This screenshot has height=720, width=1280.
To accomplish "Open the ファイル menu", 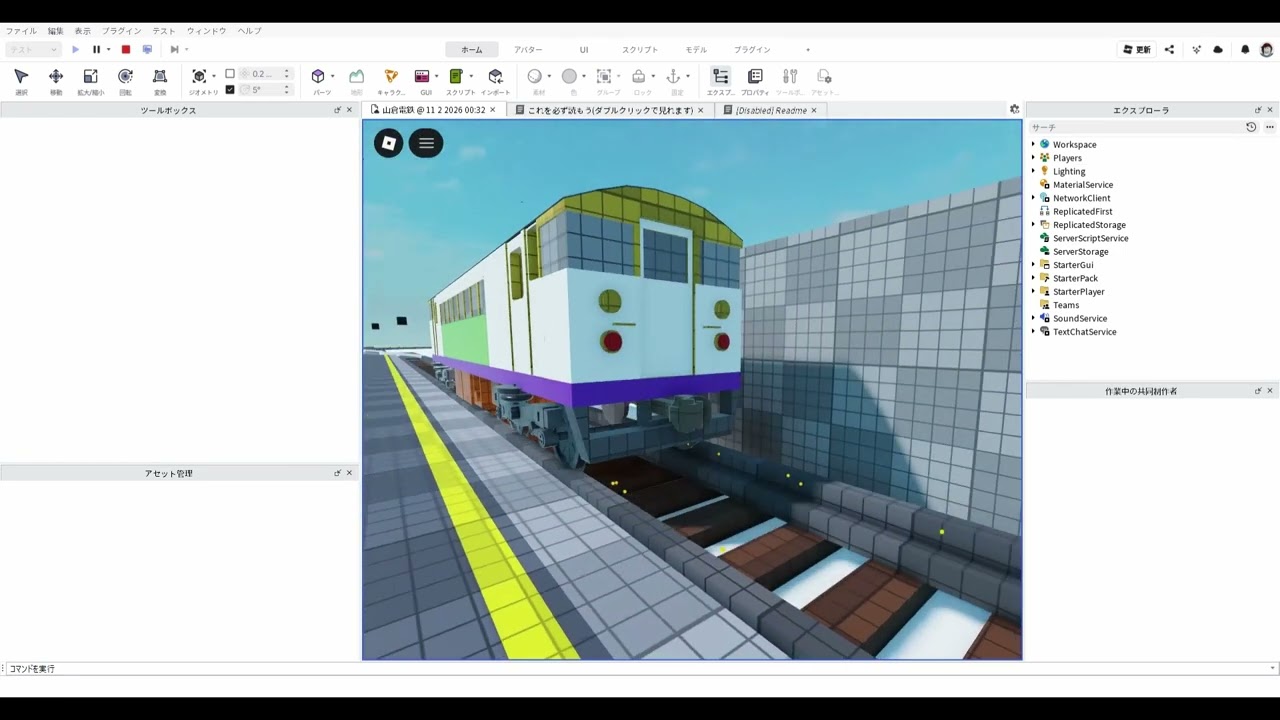I will tap(21, 31).
